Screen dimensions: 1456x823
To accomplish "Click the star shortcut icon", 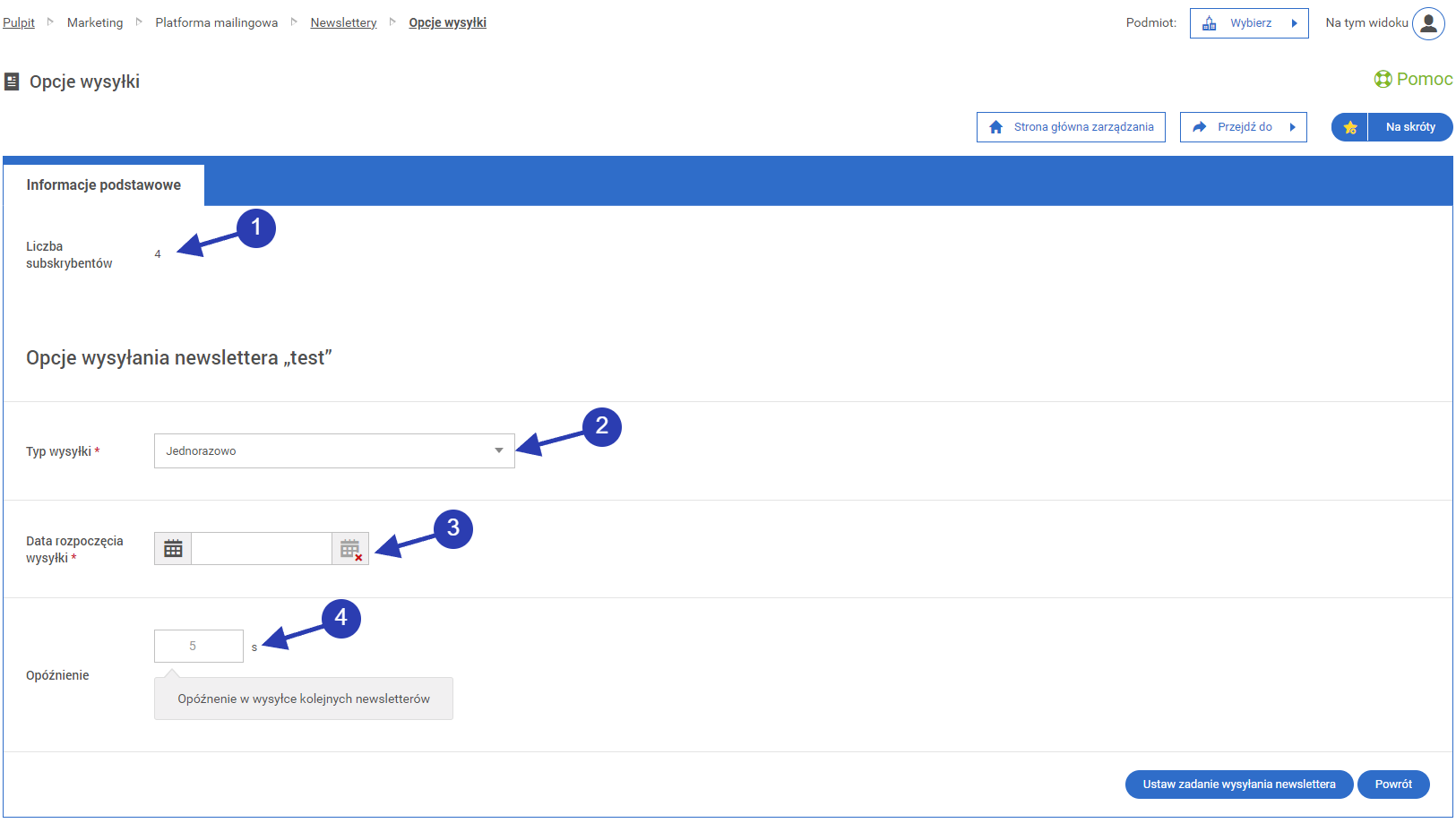I will (x=1350, y=127).
